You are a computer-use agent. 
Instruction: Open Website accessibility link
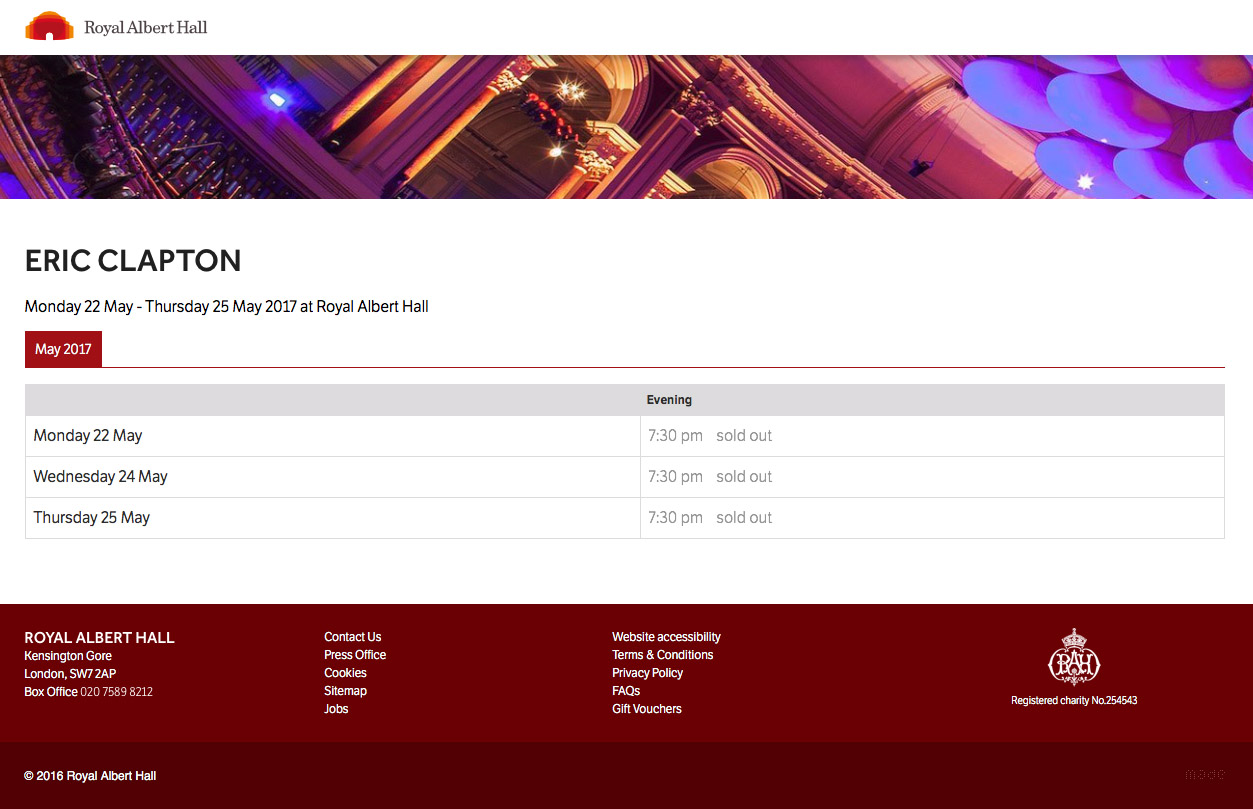[x=666, y=637]
